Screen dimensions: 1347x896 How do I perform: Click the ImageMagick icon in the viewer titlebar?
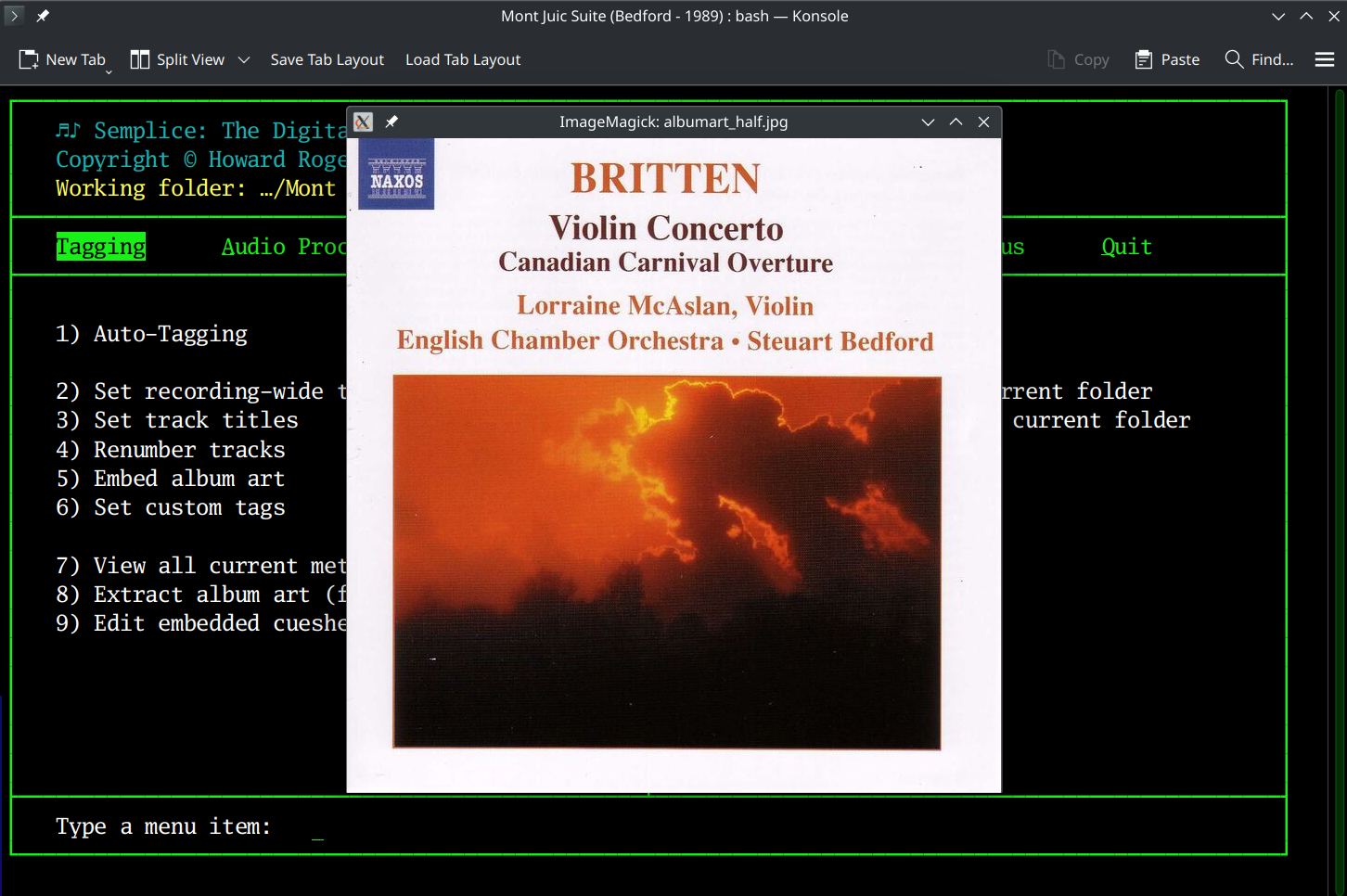click(362, 122)
